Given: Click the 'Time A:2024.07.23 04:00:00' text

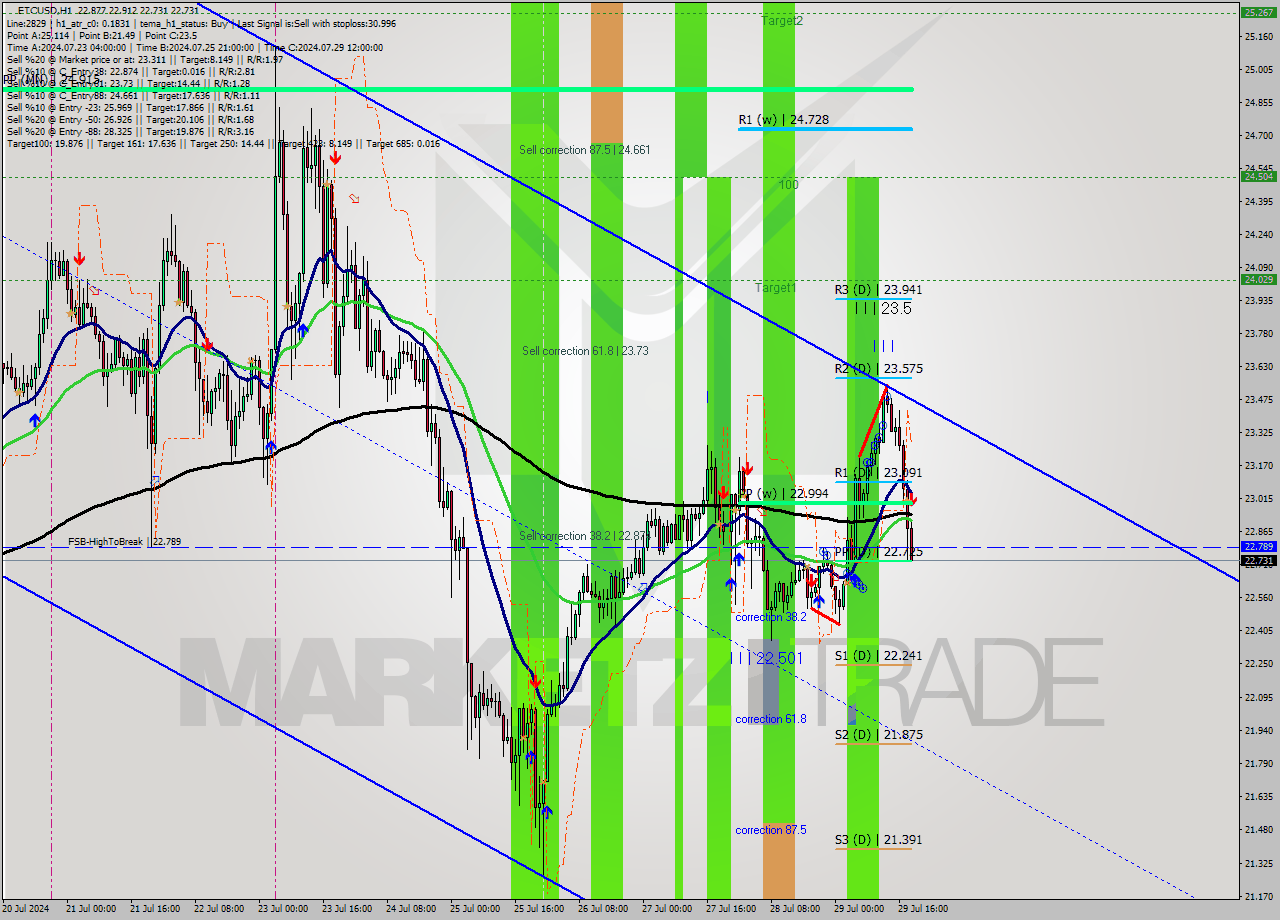Looking at the screenshot, I should [66, 48].
